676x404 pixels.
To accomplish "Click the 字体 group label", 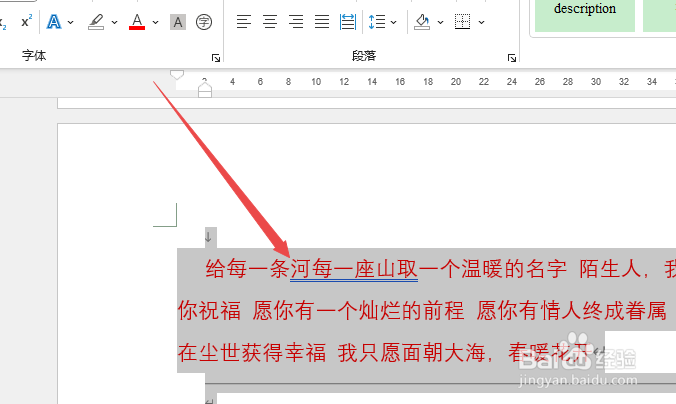I will pyautogui.click(x=34, y=56).
